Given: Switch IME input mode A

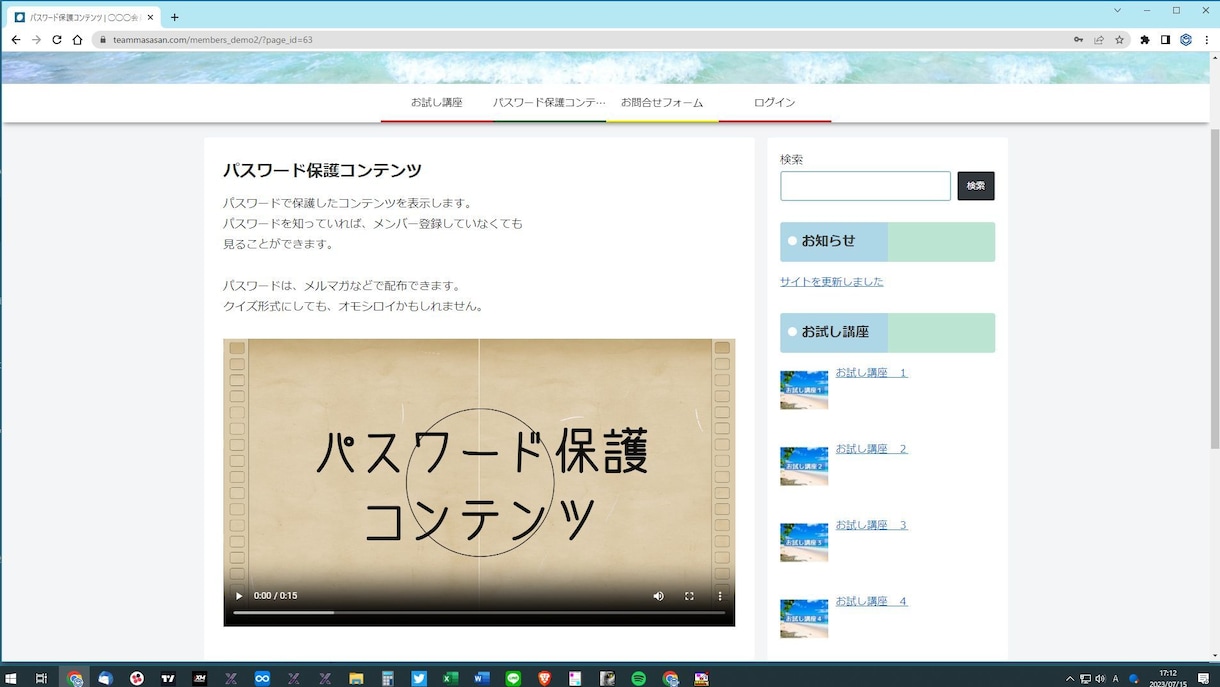Looking at the screenshot, I should point(1116,678).
